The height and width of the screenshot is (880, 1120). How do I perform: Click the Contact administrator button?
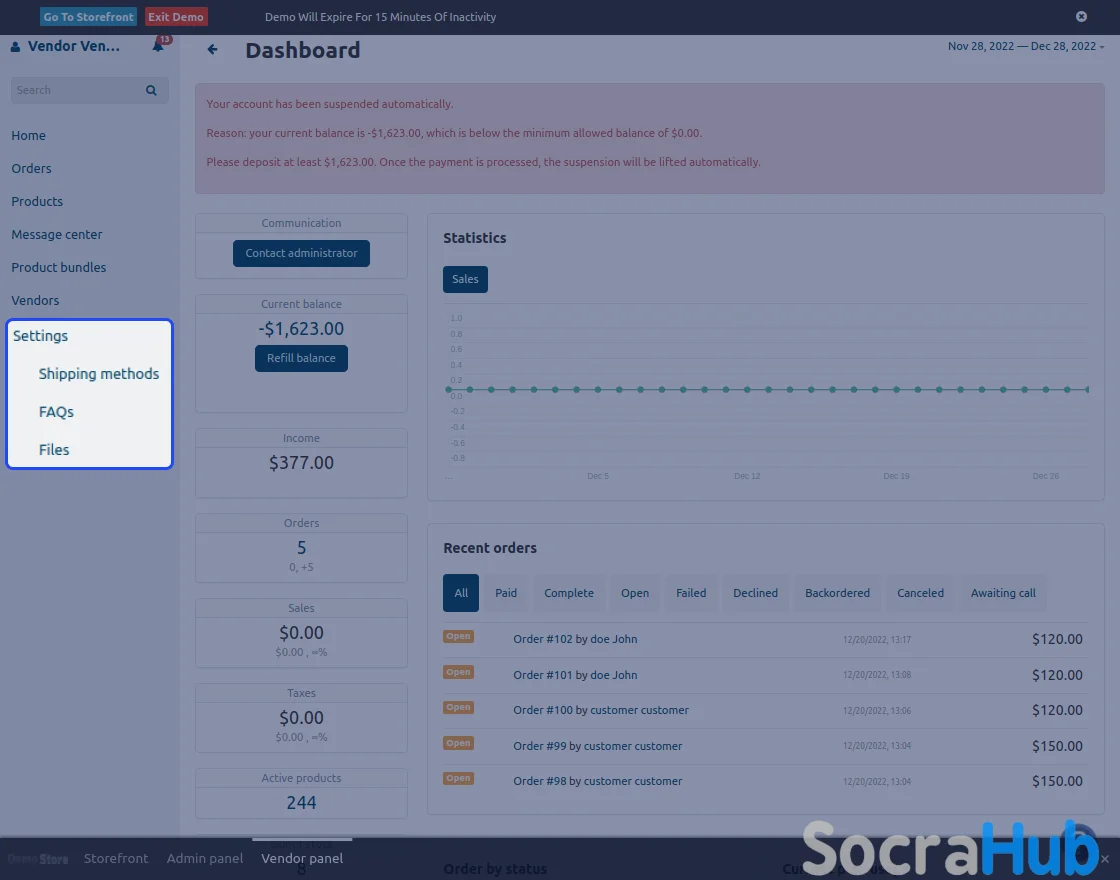[301, 253]
